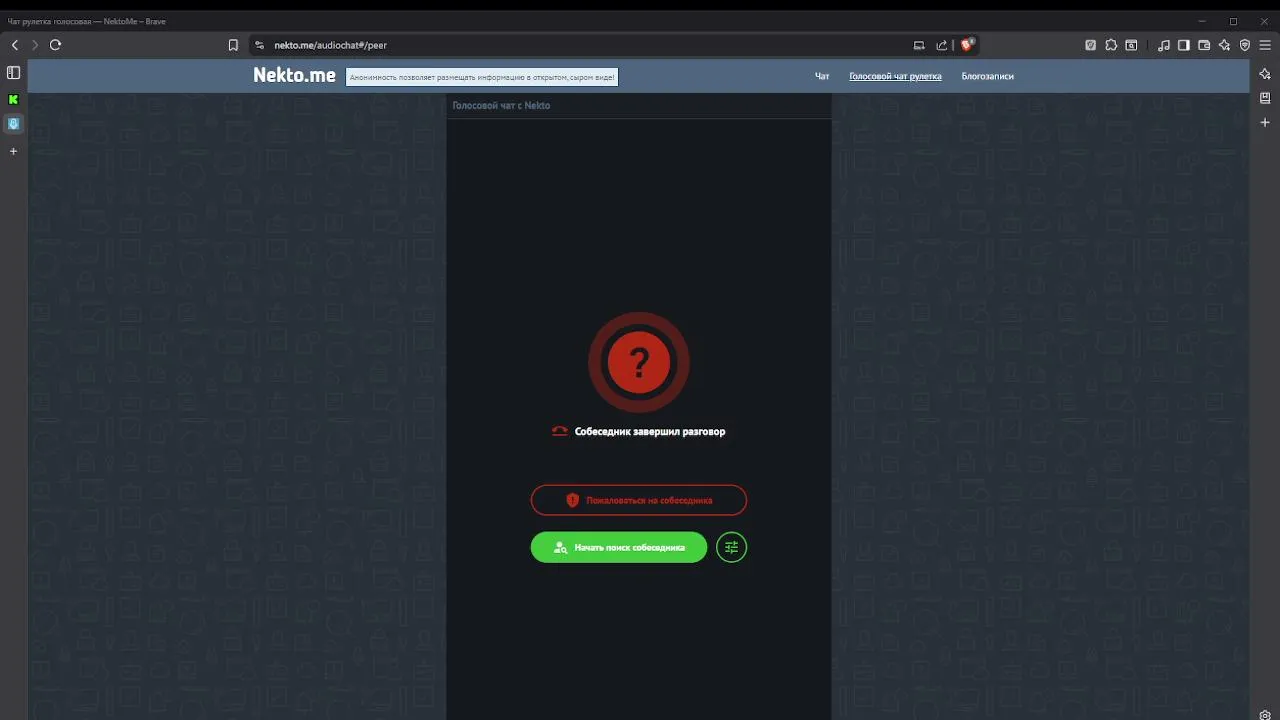Toggle the vertical tabs panel icon
The width and height of the screenshot is (1280, 720).
13,73
